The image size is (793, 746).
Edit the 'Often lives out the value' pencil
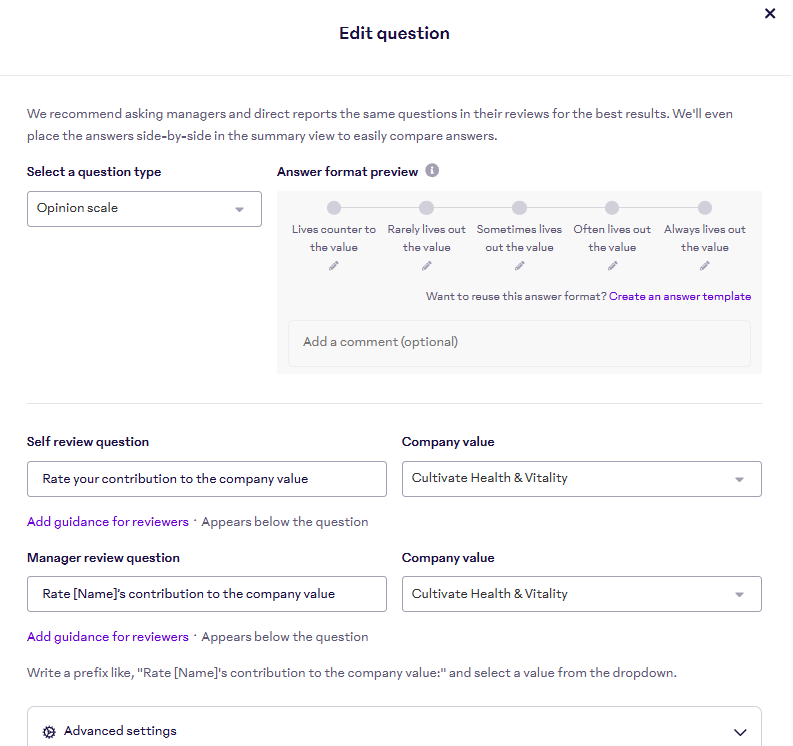(x=612, y=266)
